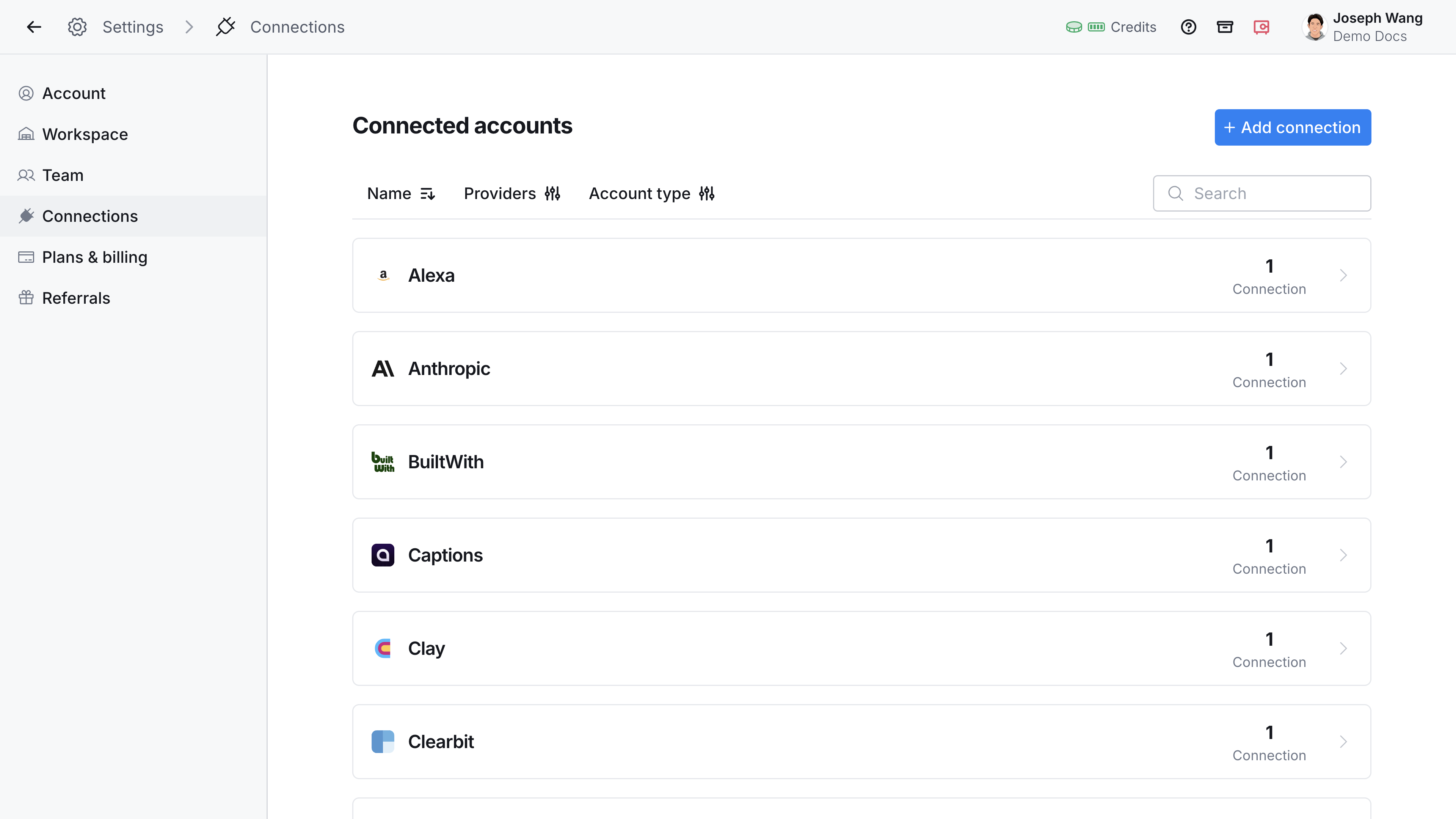1456x819 pixels.
Task: Click the Settings breadcrumb link
Action: (x=133, y=27)
